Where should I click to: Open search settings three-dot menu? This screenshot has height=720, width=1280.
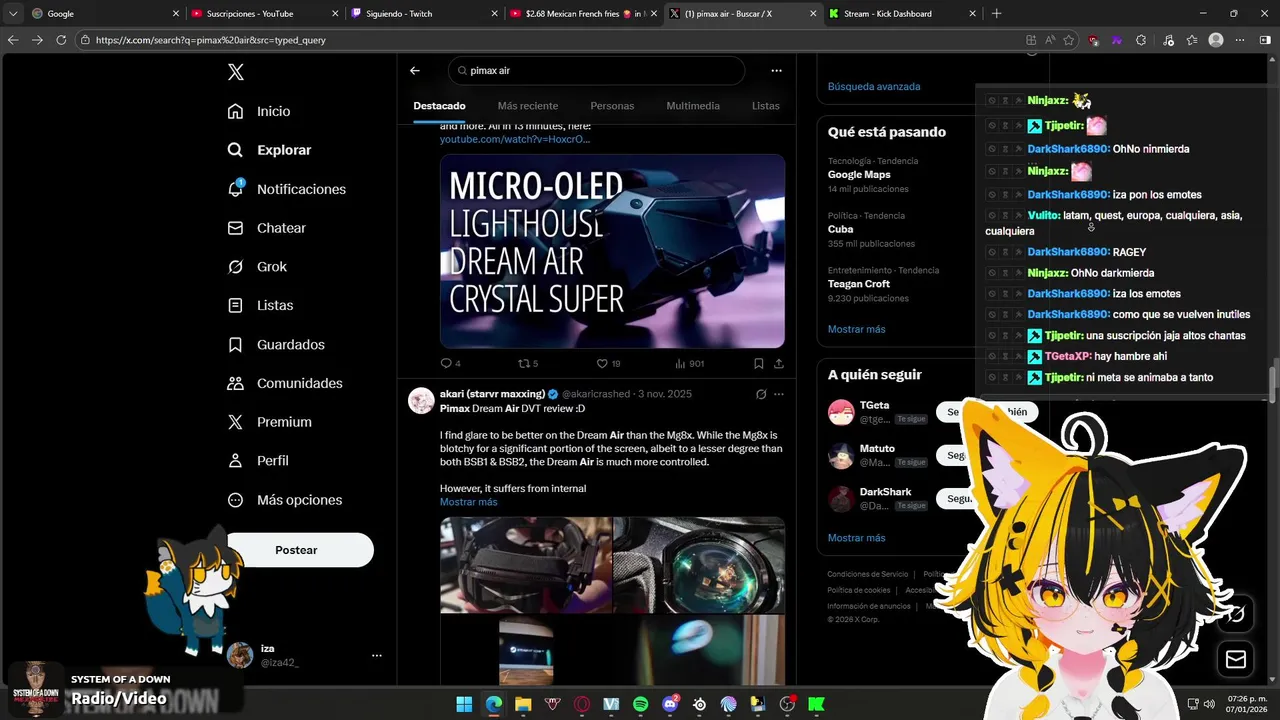coord(776,71)
